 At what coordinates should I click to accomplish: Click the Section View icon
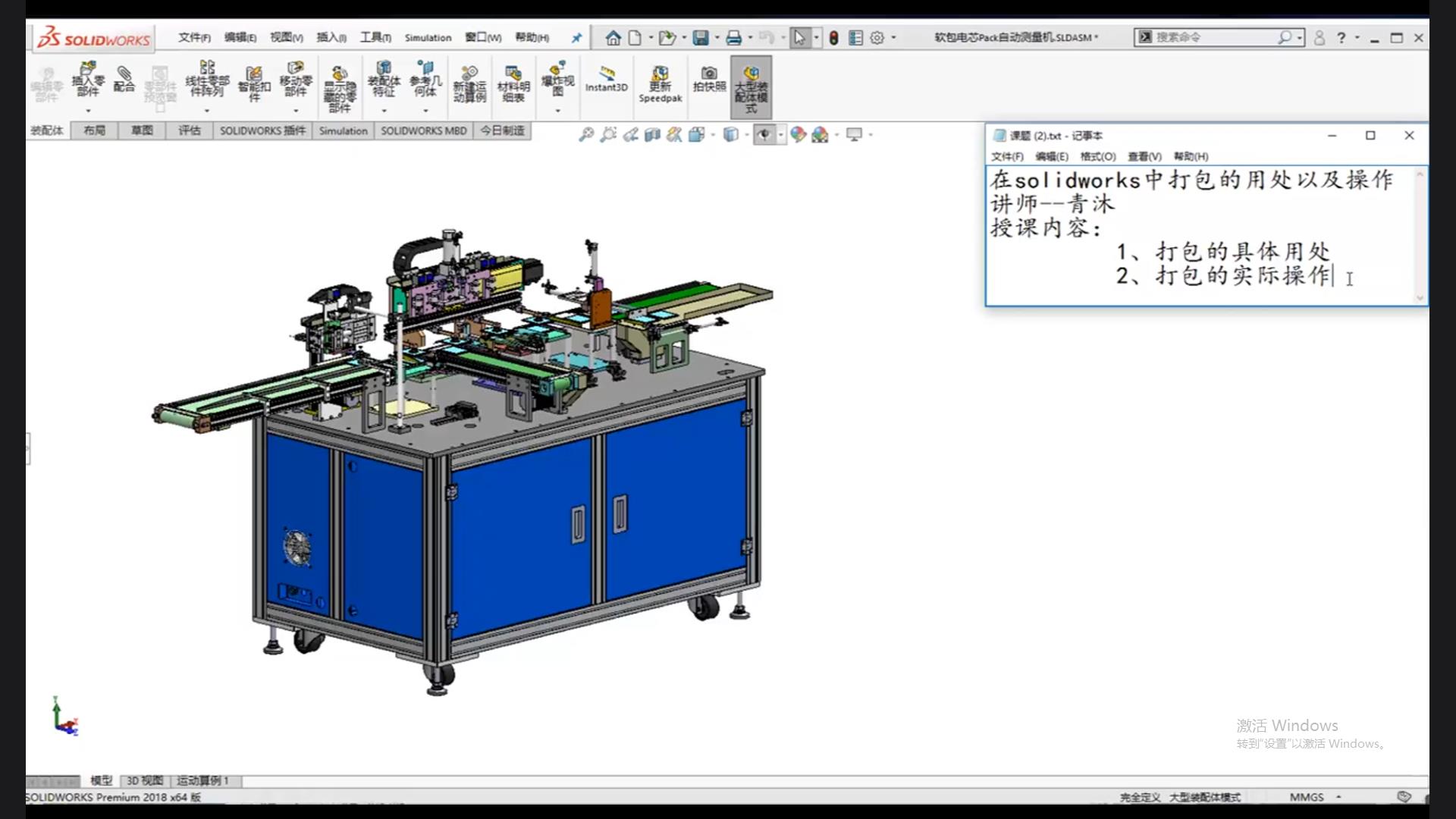[x=652, y=134]
